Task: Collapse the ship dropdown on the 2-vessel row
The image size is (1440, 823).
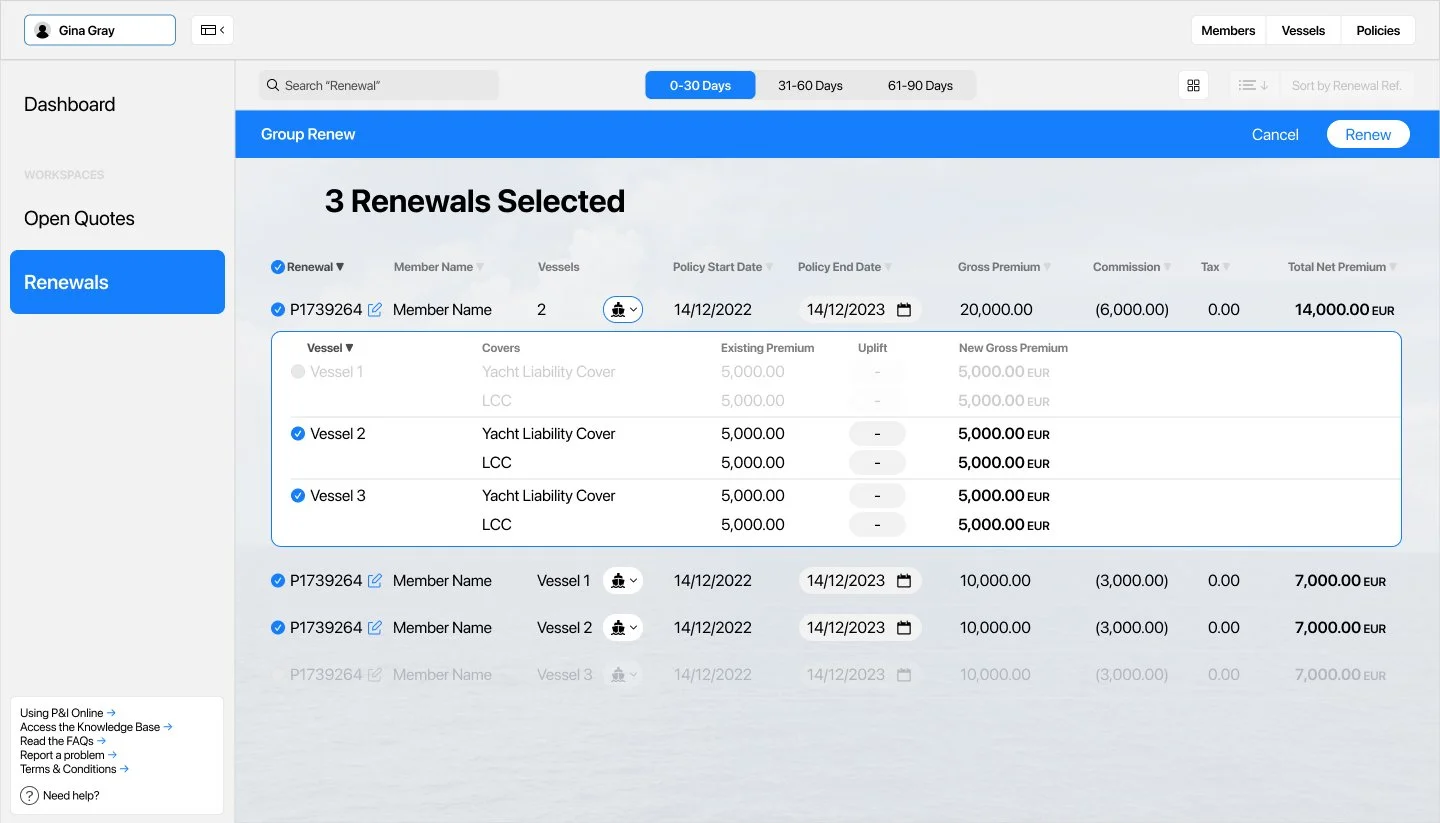Action: (x=623, y=310)
